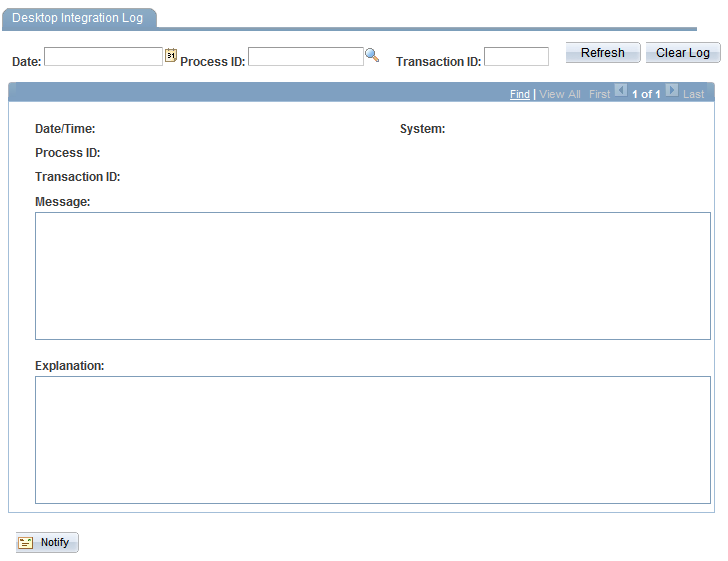Click the View All link
728x561 pixels.
[559, 94]
